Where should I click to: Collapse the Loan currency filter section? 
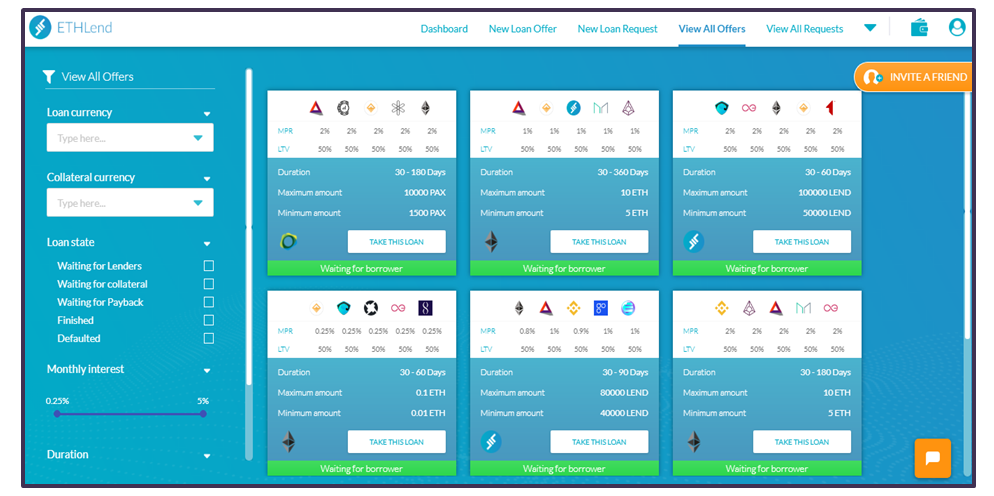pos(207,114)
